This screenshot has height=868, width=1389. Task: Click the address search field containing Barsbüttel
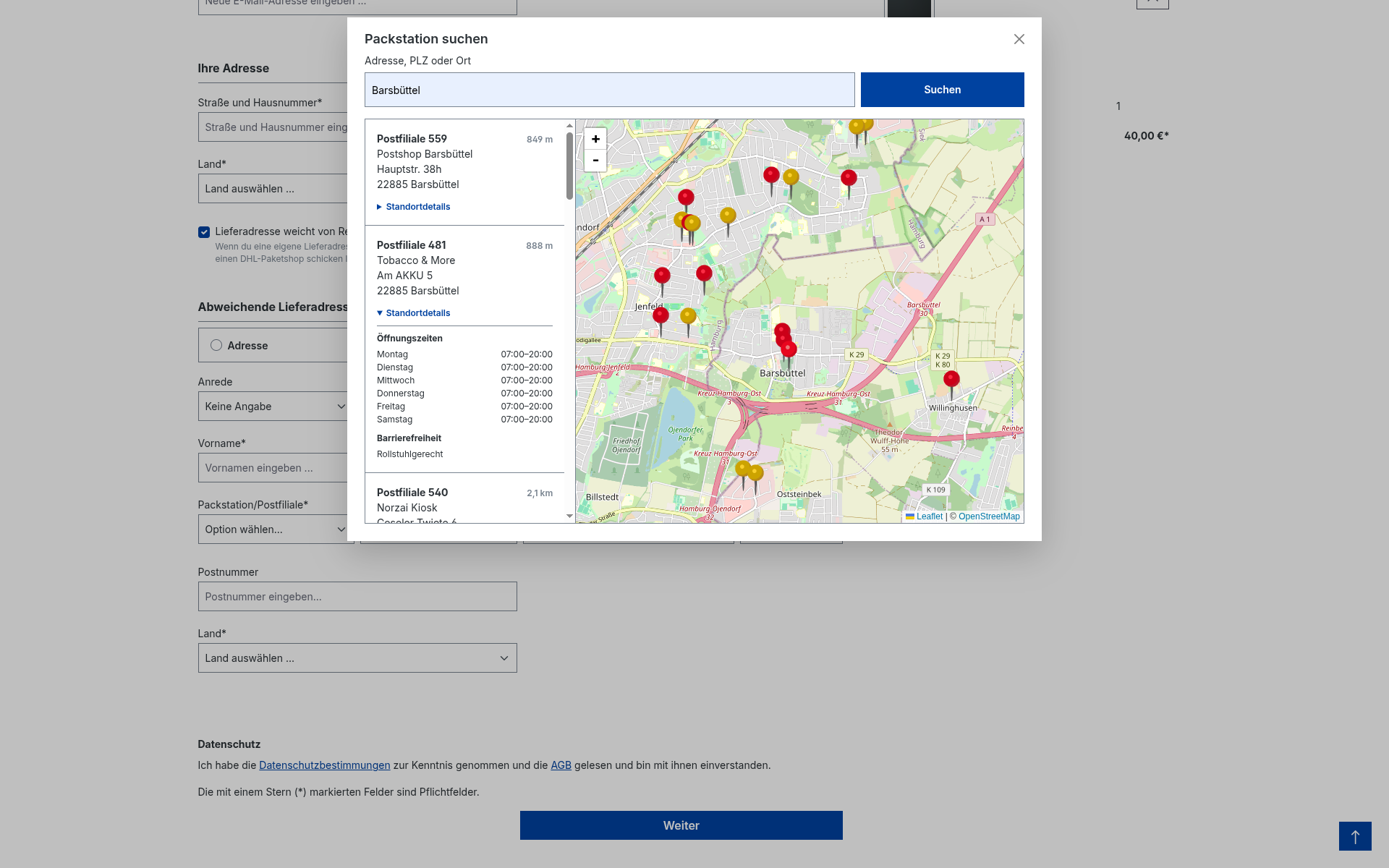(610, 90)
